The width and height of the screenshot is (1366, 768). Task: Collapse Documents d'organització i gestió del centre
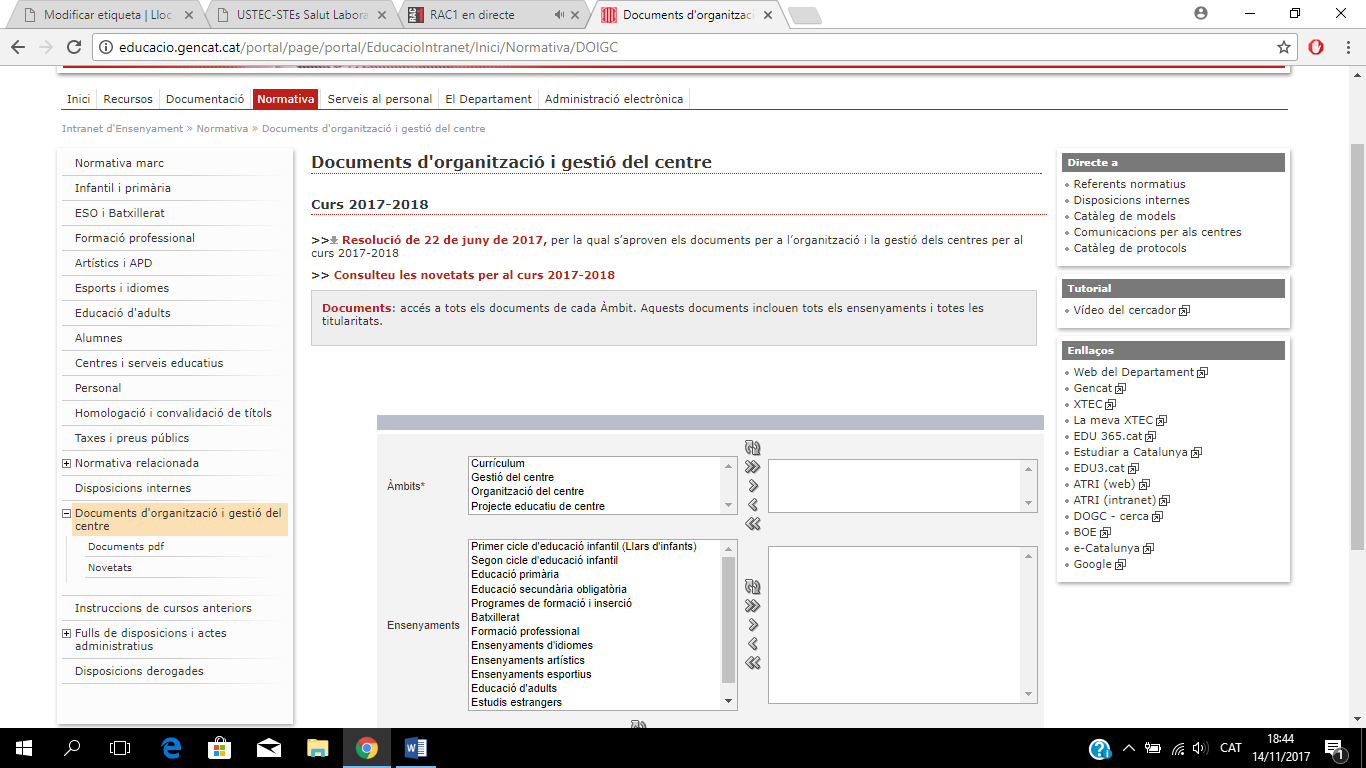[x=67, y=513]
